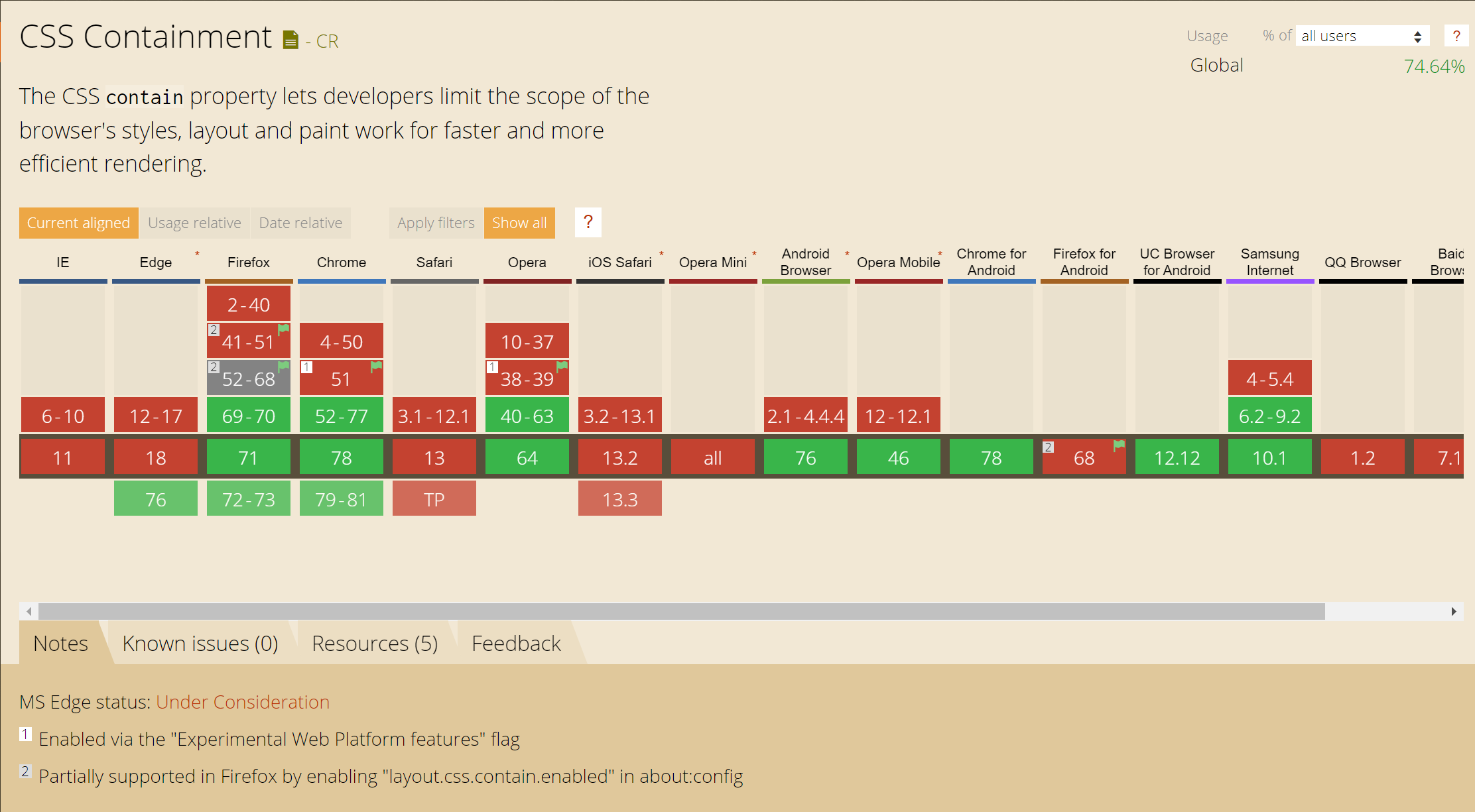The height and width of the screenshot is (812, 1475).
Task: Click green flag on Firefox 41-51 cell
Action: click(283, 329)
